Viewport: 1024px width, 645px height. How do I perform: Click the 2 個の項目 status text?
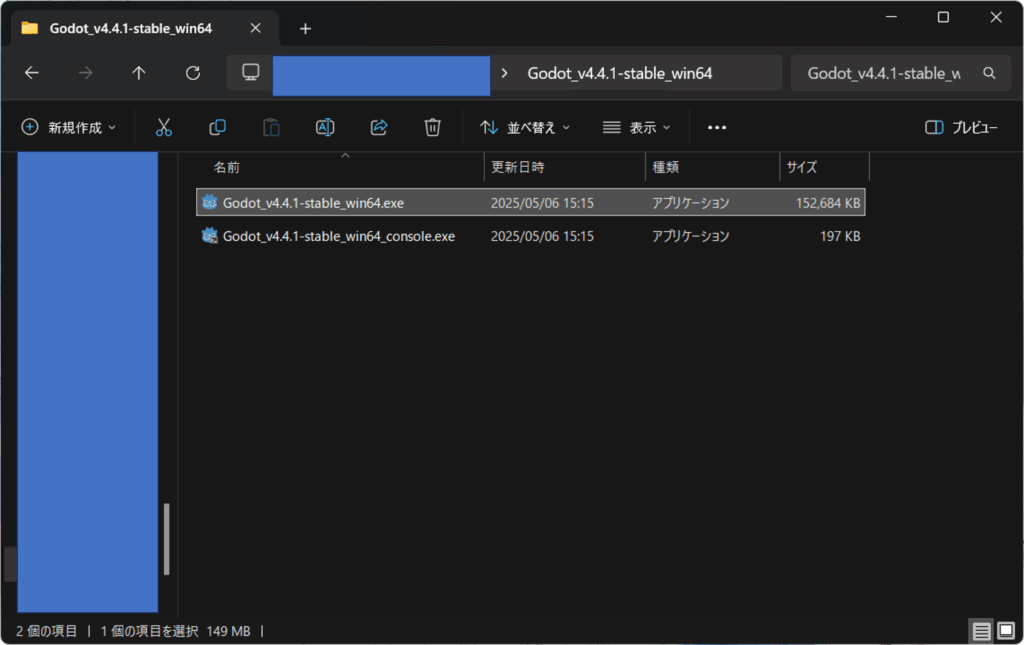pos(46,631)
